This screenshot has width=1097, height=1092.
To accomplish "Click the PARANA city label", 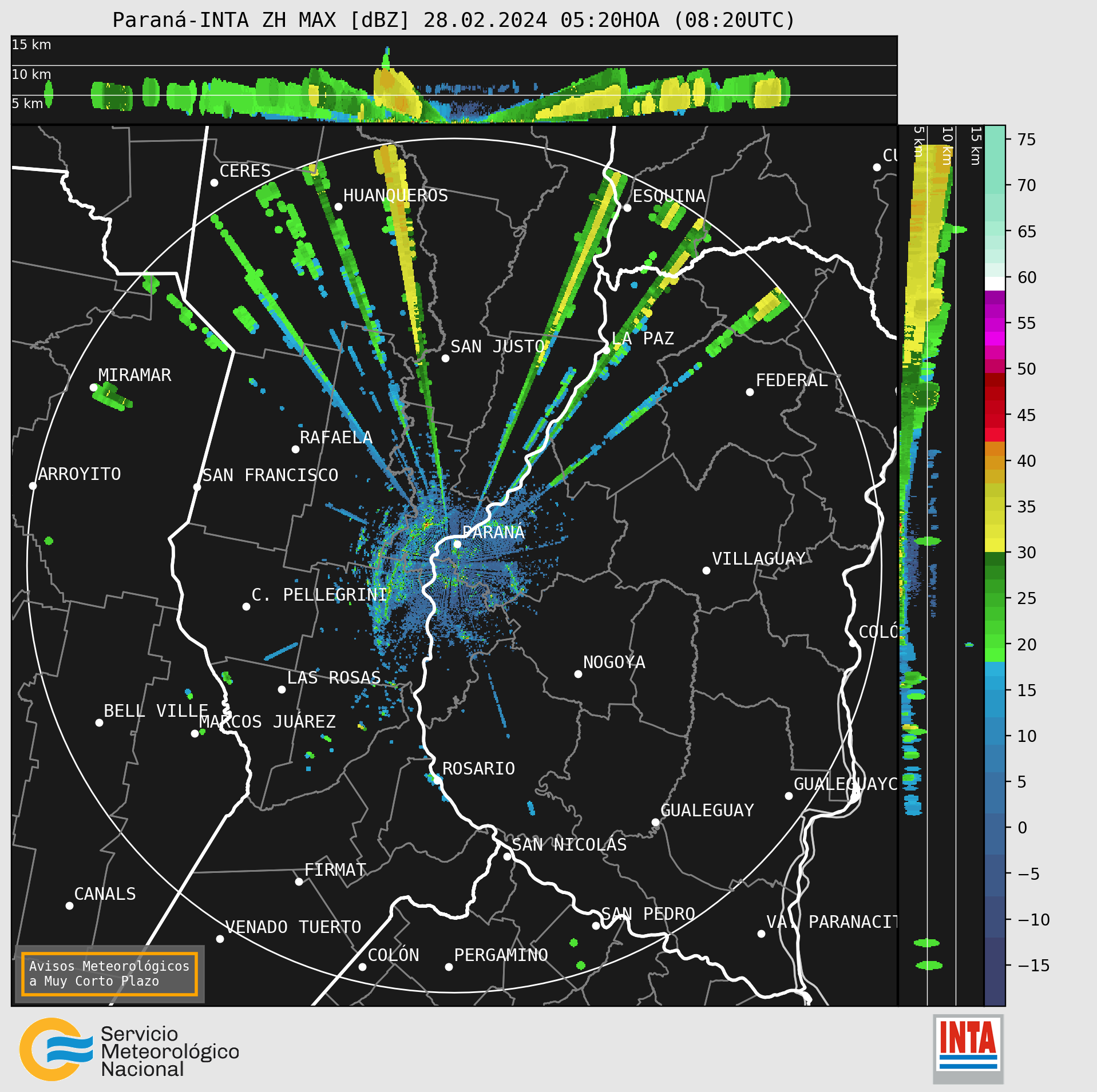I will tap(493, 533).
